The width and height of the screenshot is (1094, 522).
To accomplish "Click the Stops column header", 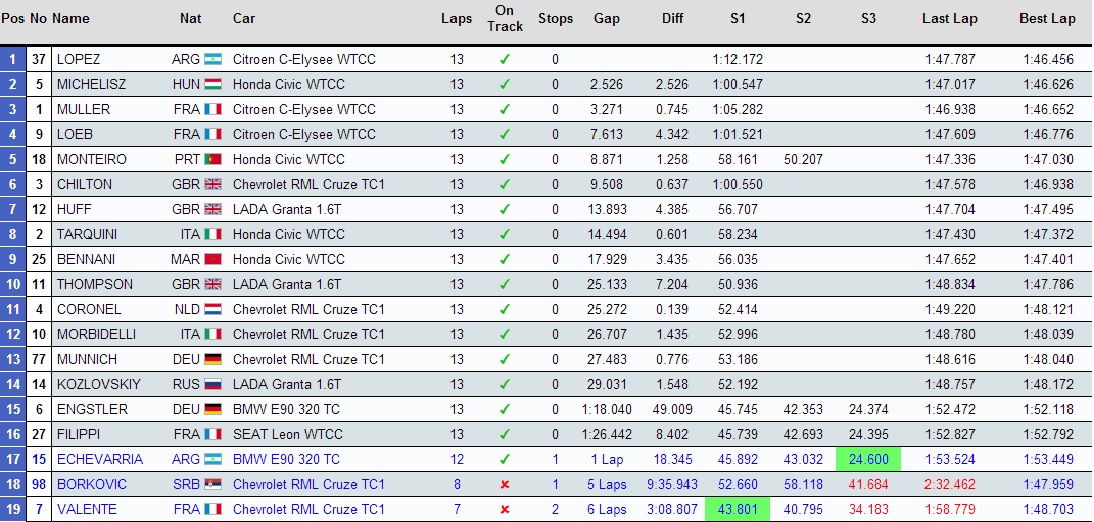I will (x=555, y=19).
